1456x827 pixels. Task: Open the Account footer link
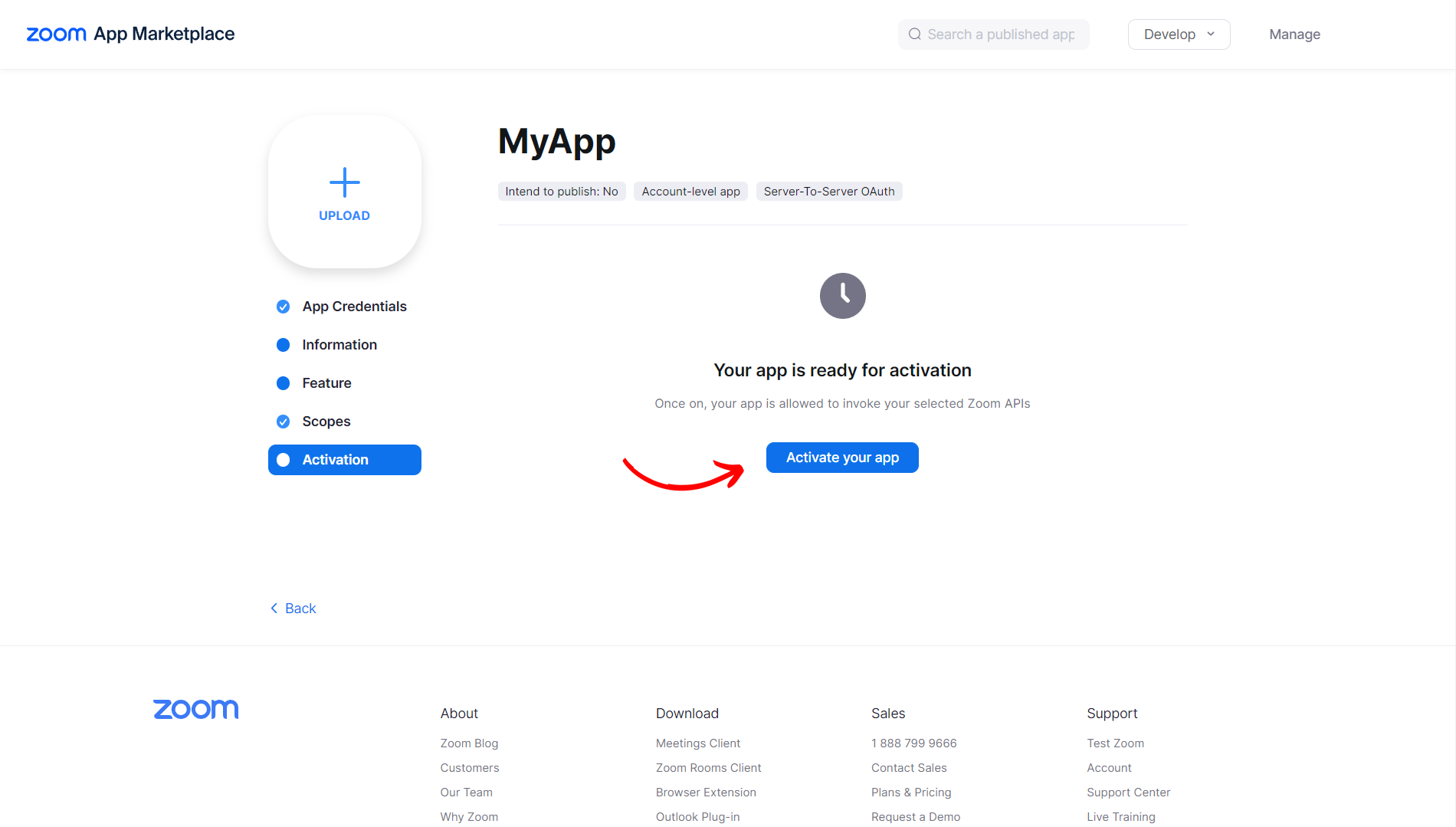(1109, 768)
